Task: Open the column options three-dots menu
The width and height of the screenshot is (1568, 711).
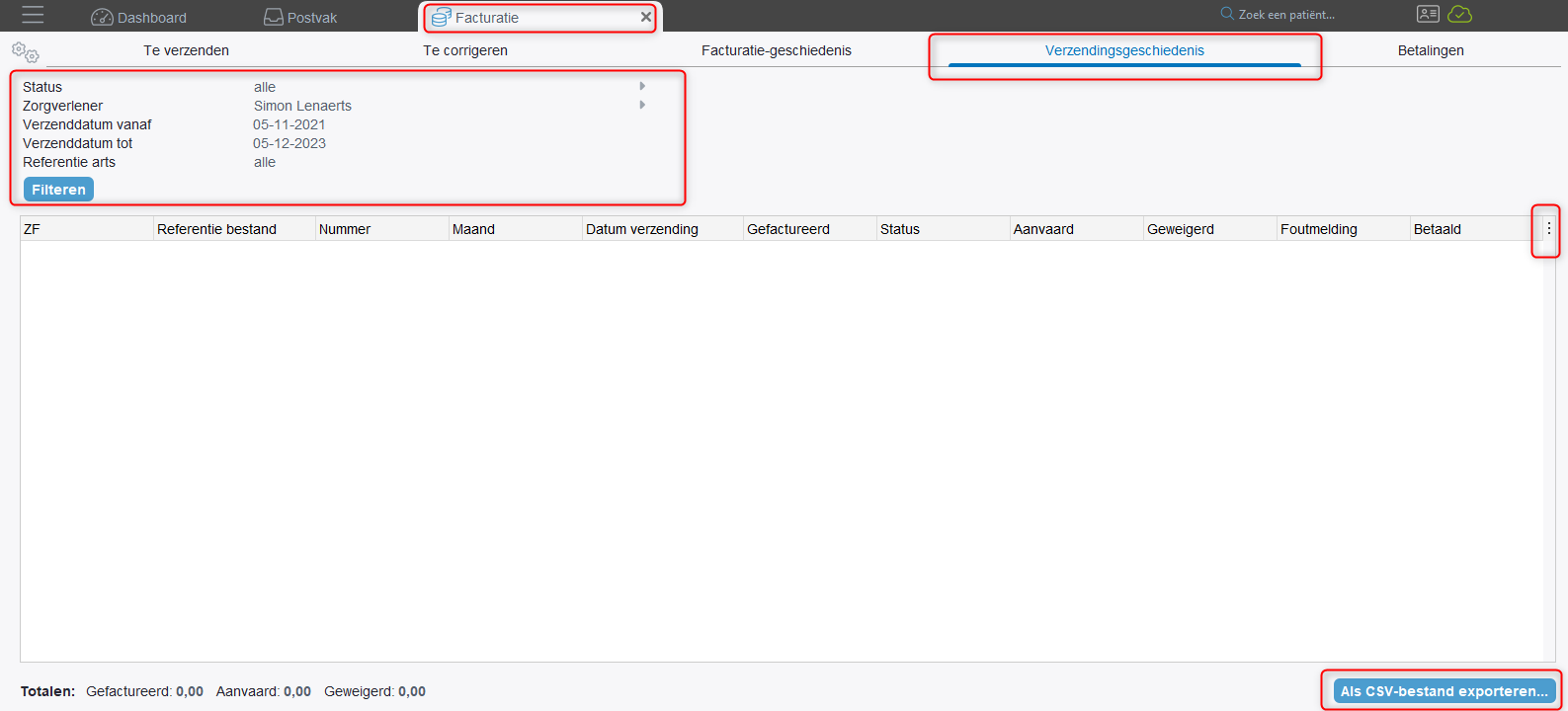Action: (x=1548, y=228)
